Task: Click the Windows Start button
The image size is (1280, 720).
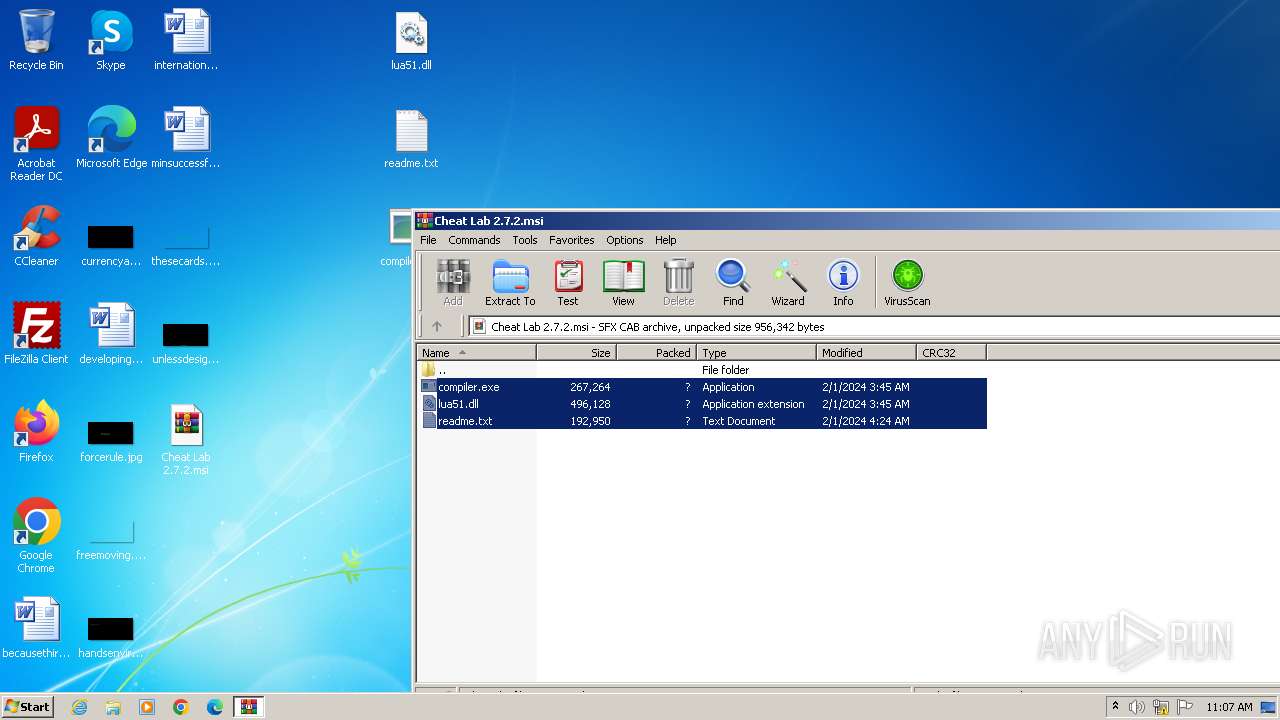Action: click(x=28, y=706)
